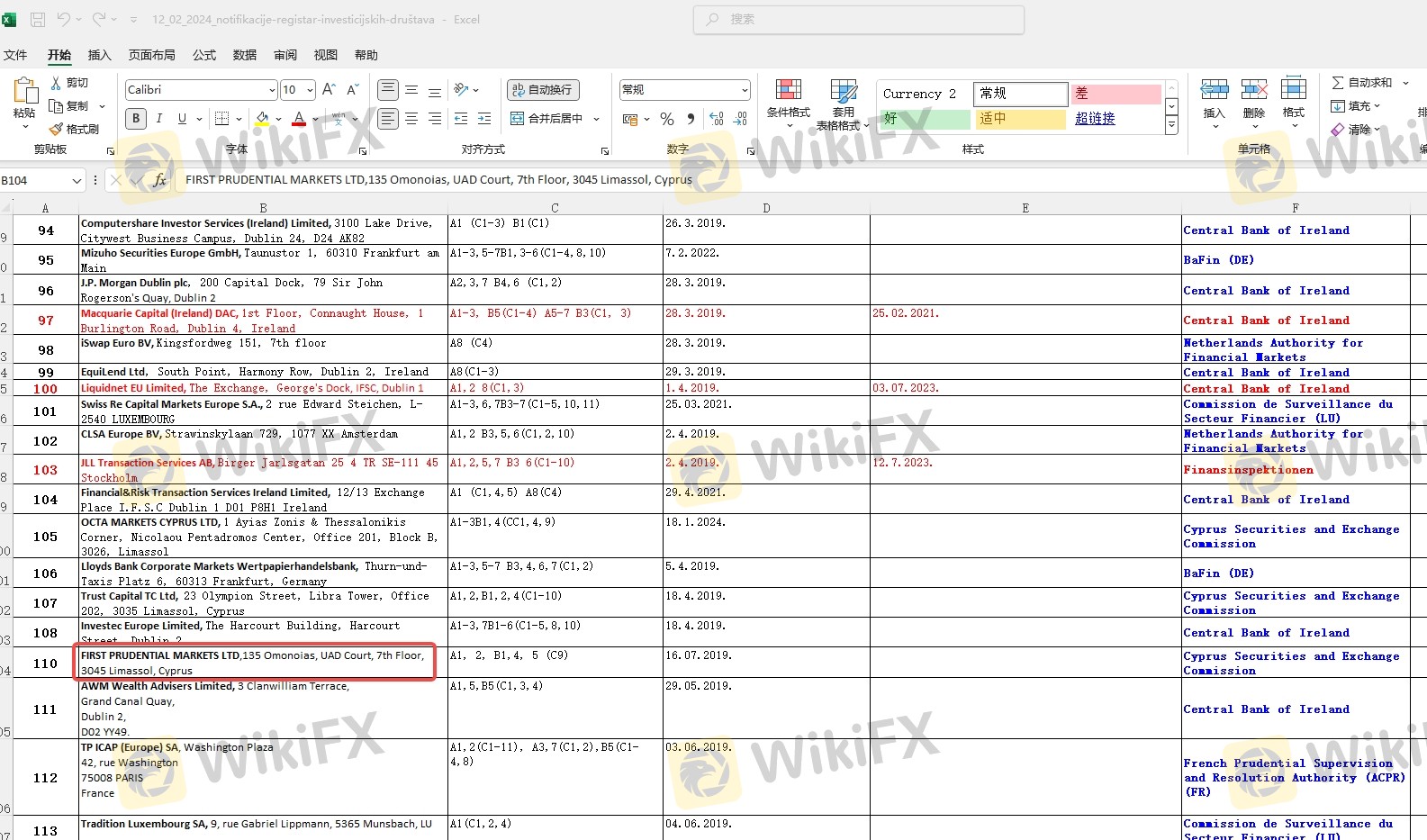Expand the Name Box dropdown arrow
Screen dimensions: 1427x840
coord(77,181)
